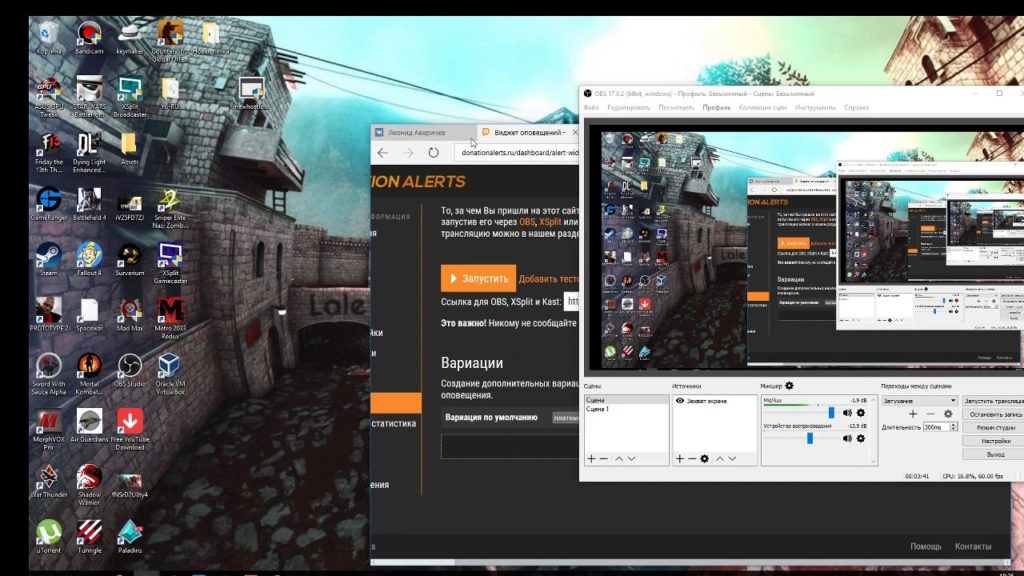Hide the Захват экрана source with eye icon
Screen dimensions: 1024x576
pyautogui.click(x=679, y=400)
